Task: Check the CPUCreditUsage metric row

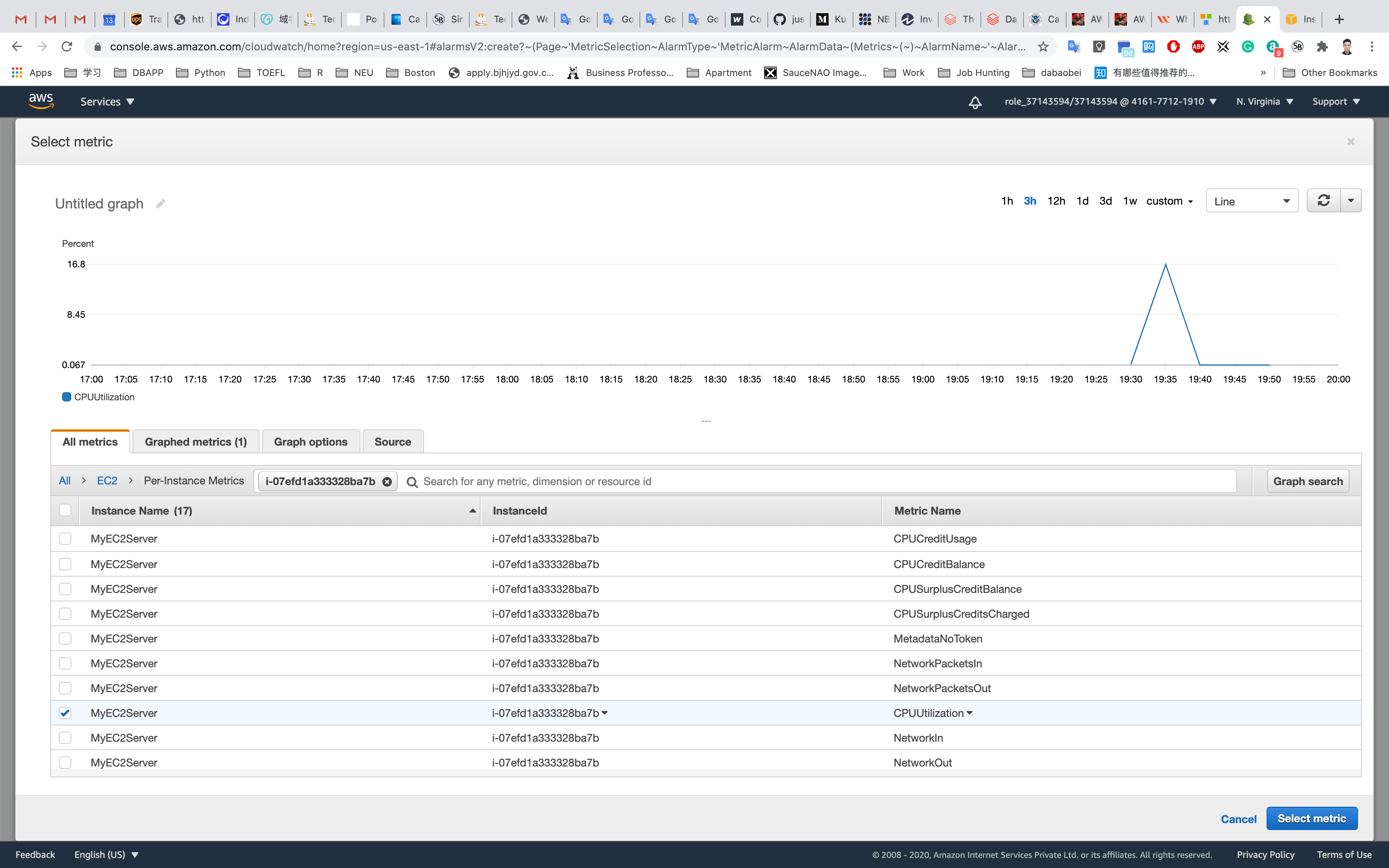Action: (x=65, y=539)
